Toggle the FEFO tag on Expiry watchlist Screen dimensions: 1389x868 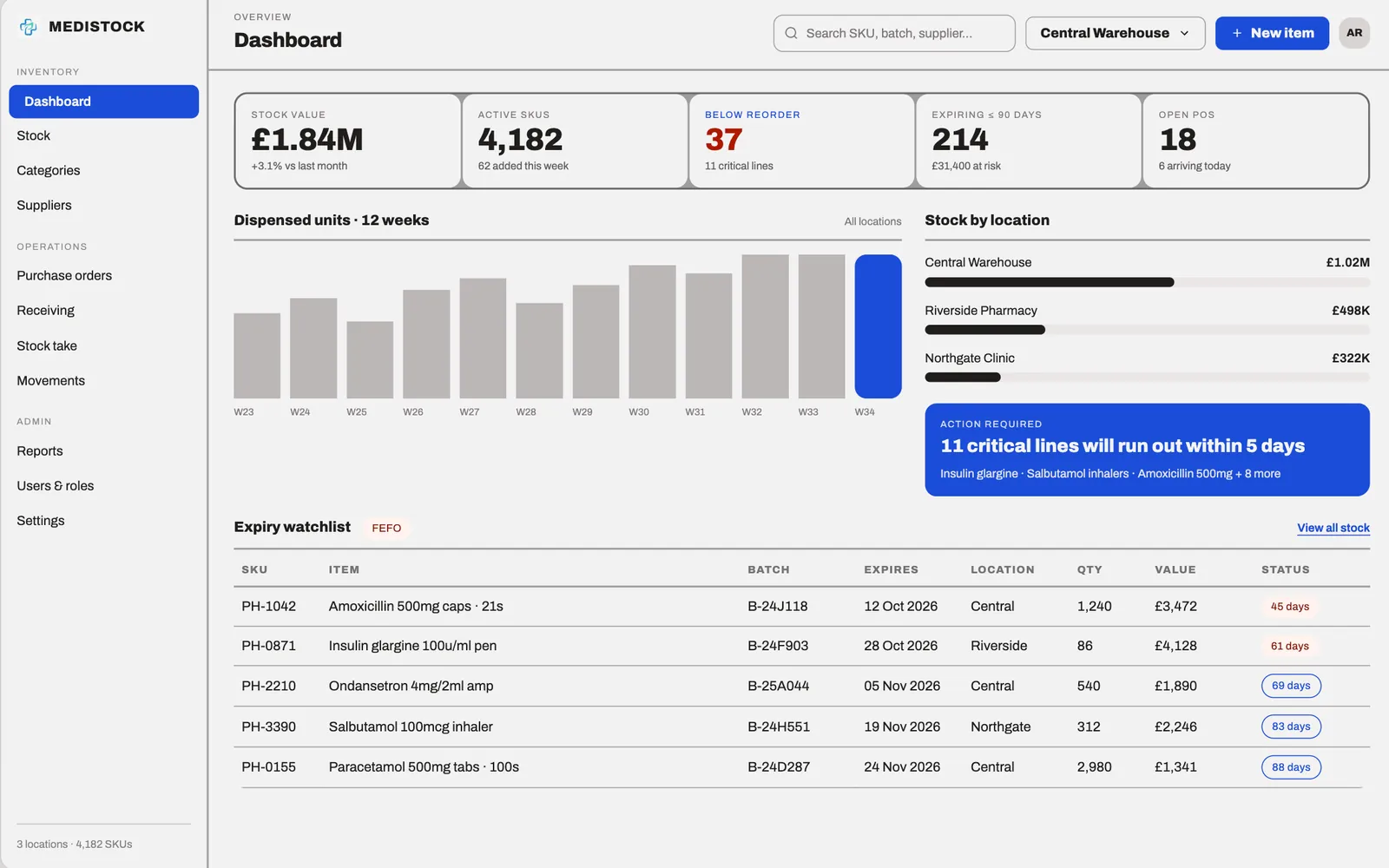pos(386,528)
